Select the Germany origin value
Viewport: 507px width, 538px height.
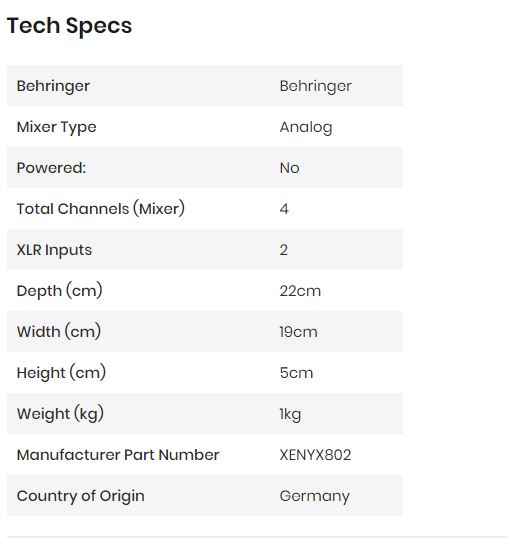click(315, 496)
